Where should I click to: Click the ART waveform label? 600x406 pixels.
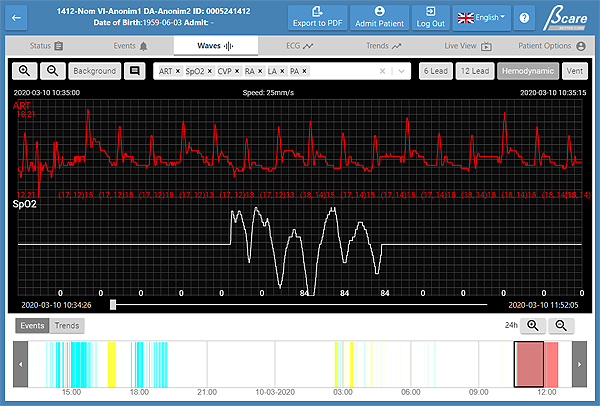click(21, 106)
